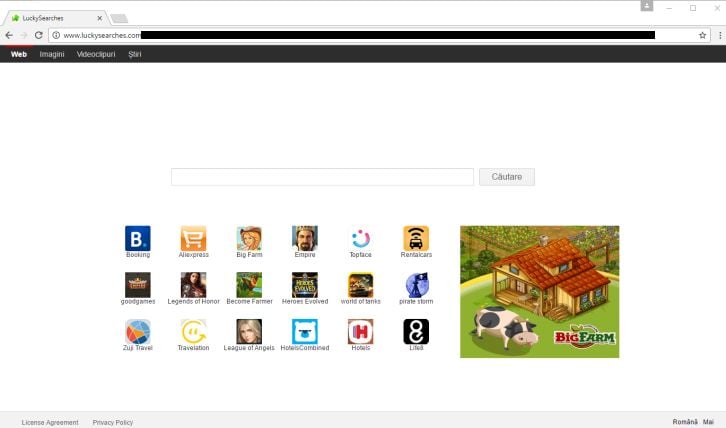
Task: Open the Big Farm advertisement banner
Action: 539,292
